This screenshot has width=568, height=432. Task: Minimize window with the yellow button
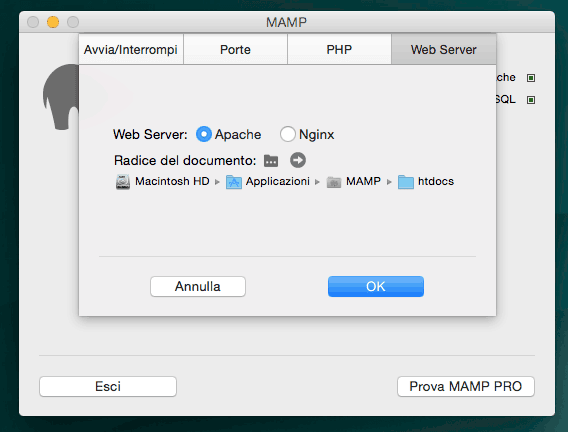pos(53,22)
